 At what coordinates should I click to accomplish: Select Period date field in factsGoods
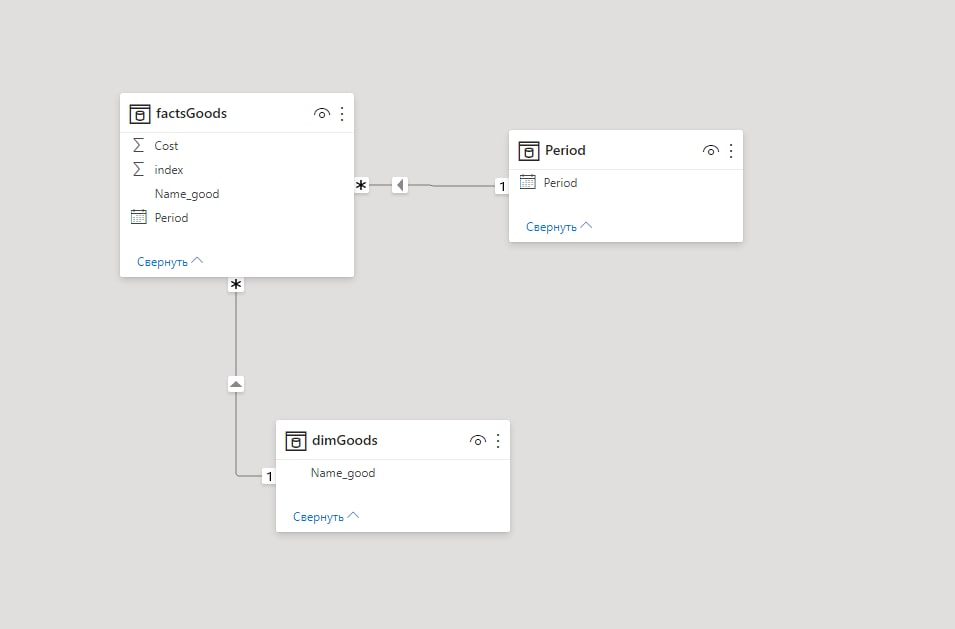pos(237,217)
